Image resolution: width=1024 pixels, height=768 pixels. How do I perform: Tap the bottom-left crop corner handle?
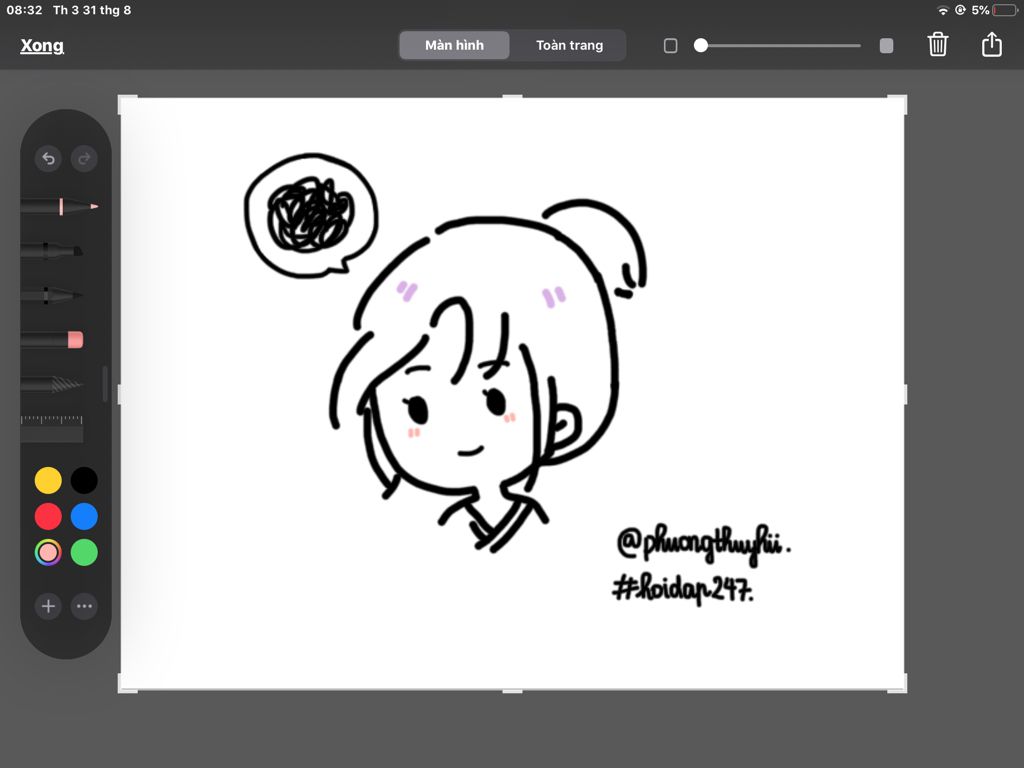click(125, 684)
